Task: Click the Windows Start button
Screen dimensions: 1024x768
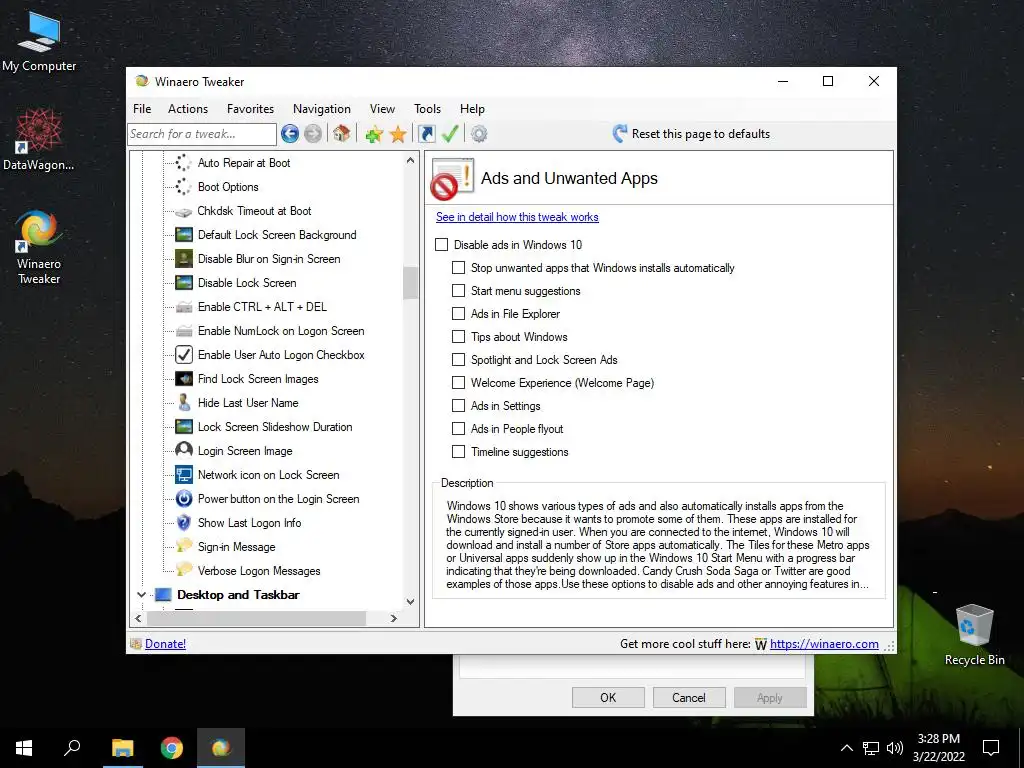Action: [x=24, y=748]
